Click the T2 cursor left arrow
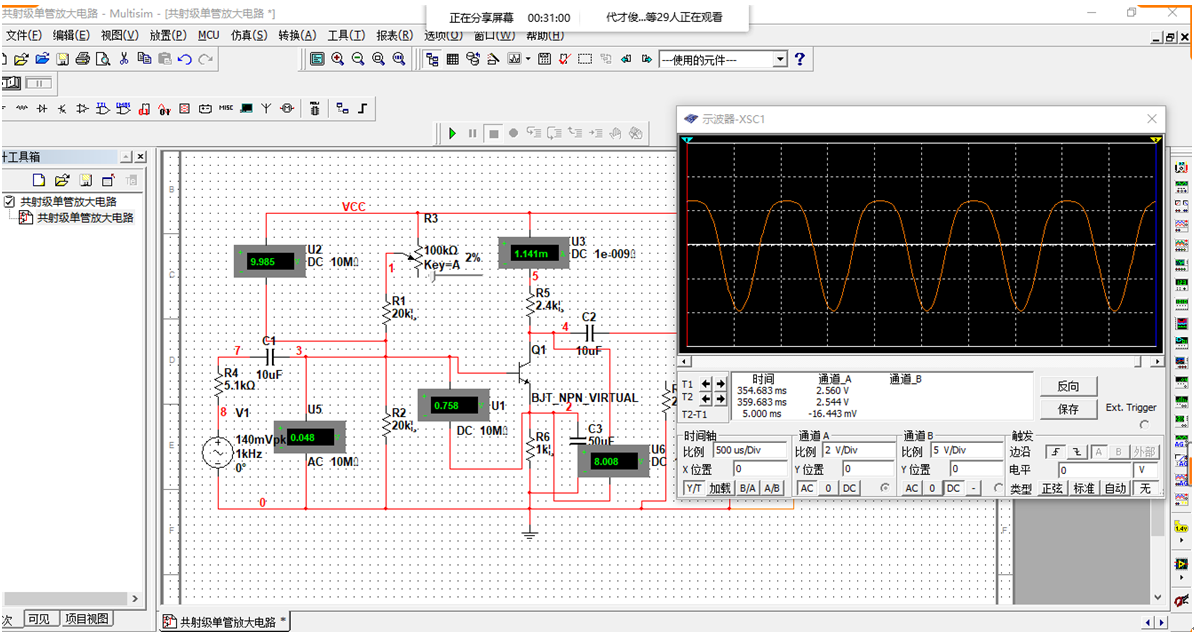 point(705,398)
